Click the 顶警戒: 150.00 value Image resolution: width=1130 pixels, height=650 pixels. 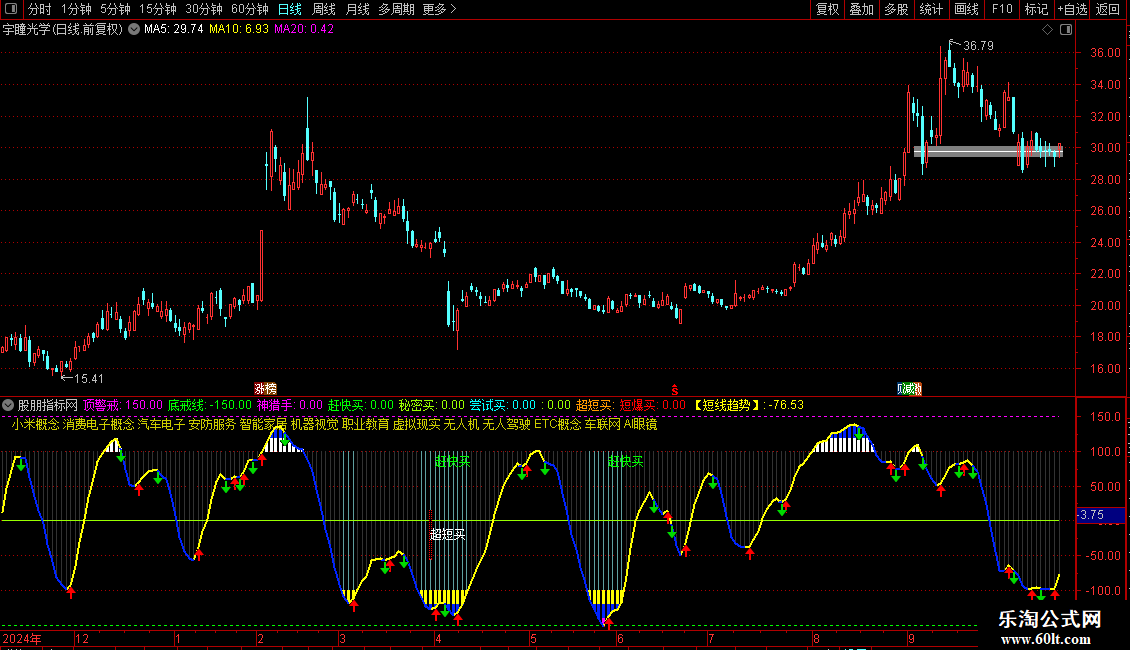123,405
